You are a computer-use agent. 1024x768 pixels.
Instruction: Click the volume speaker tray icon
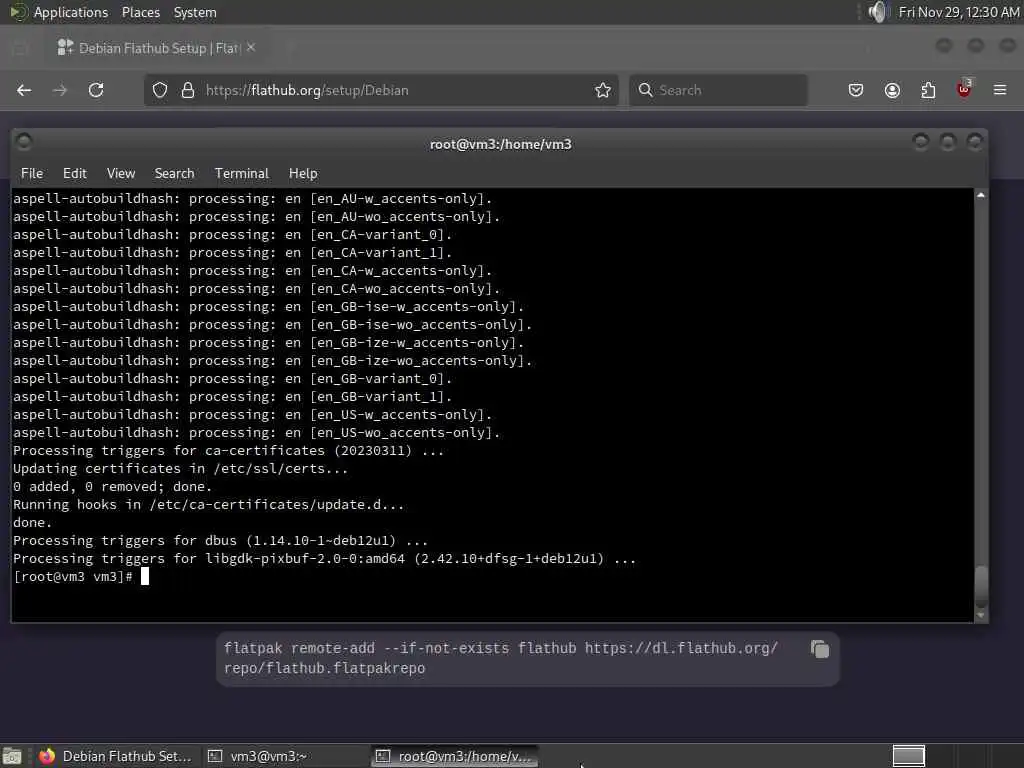pyautogui.click(x=878, y=12)
